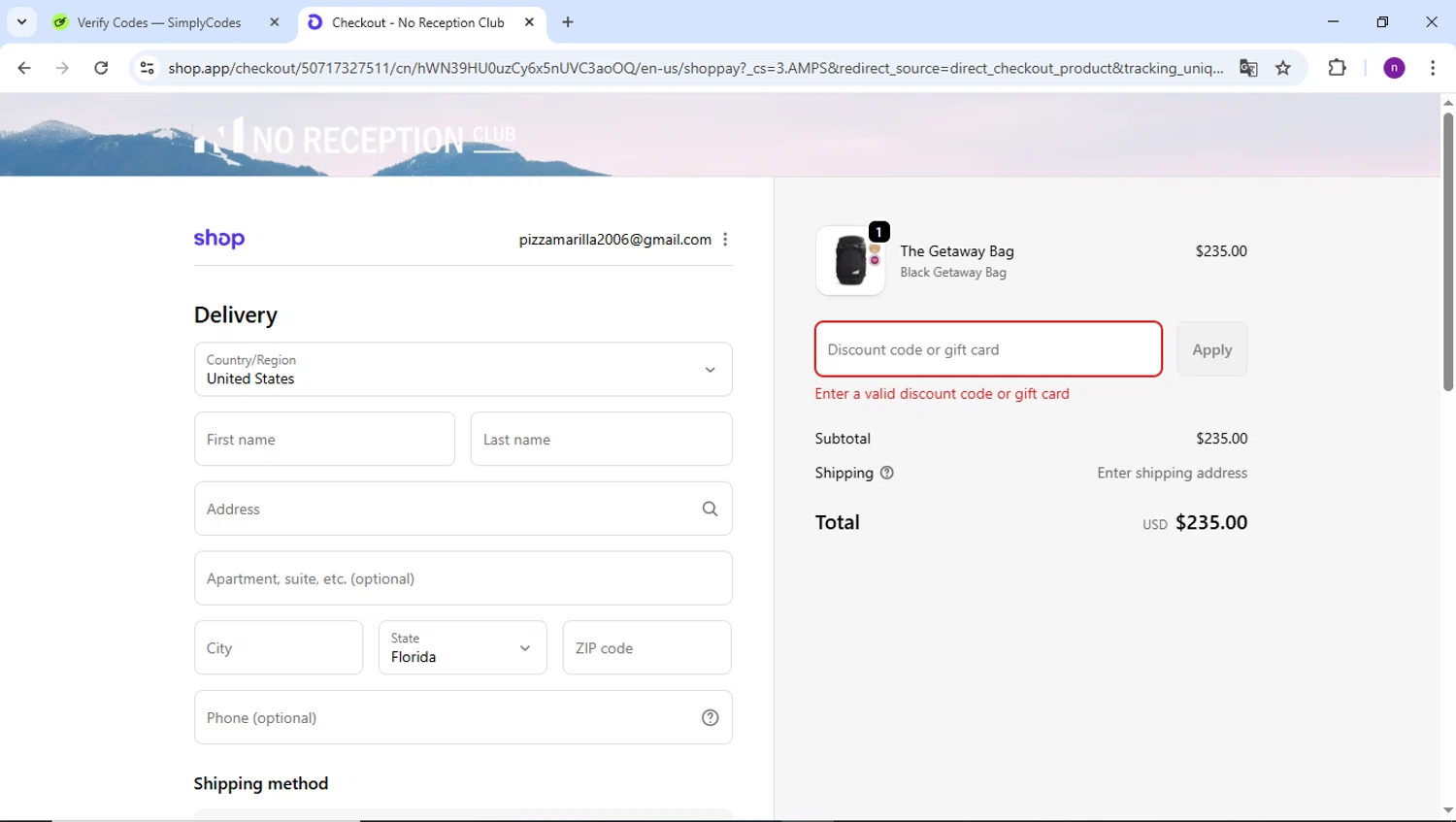The height and width of the screenshot is (822, 1456).
Task: Click the 'Enter a valid discount code' error text
Action: click(942, 394)
